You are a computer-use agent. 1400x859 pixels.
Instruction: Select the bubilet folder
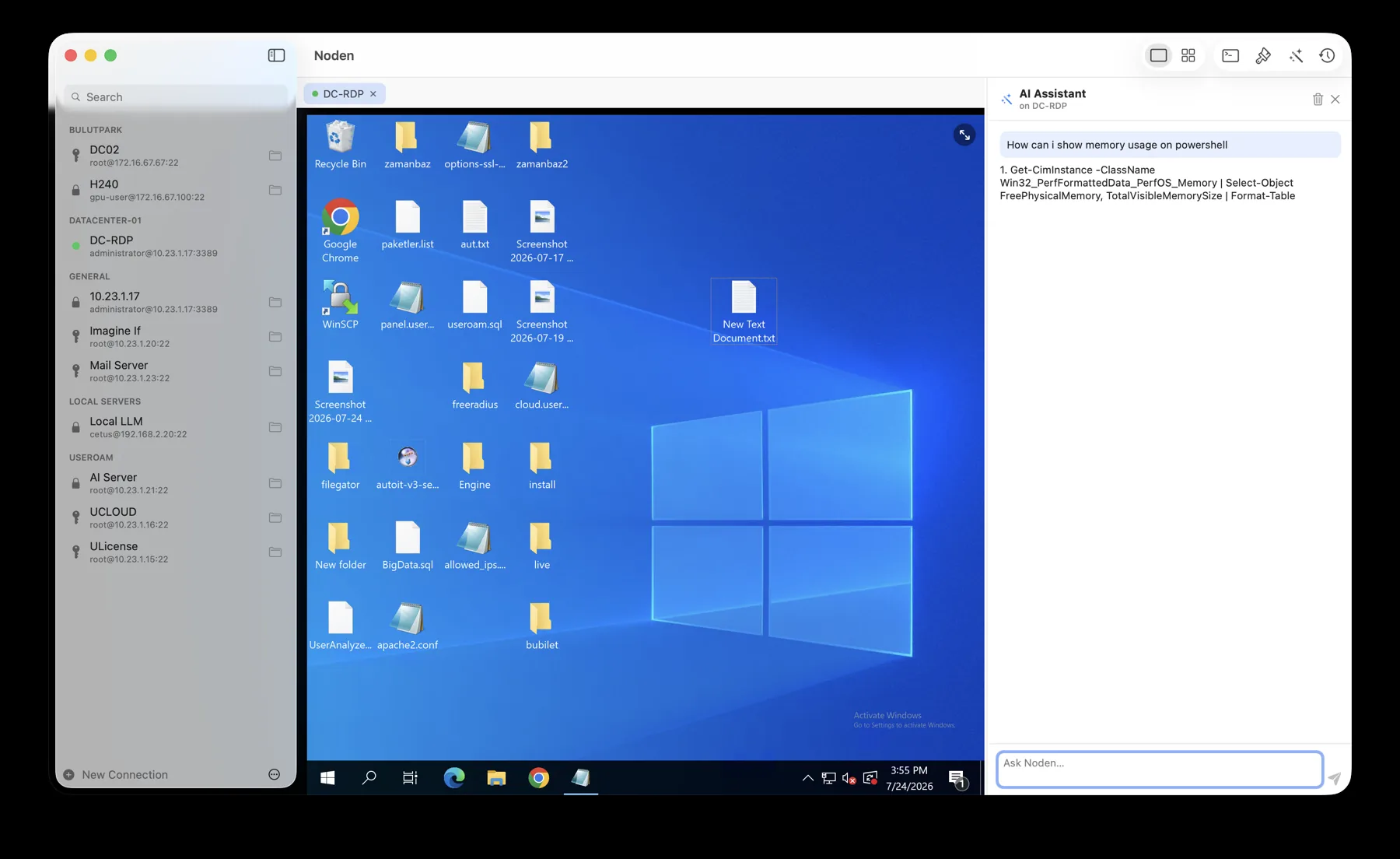[541, 626]
